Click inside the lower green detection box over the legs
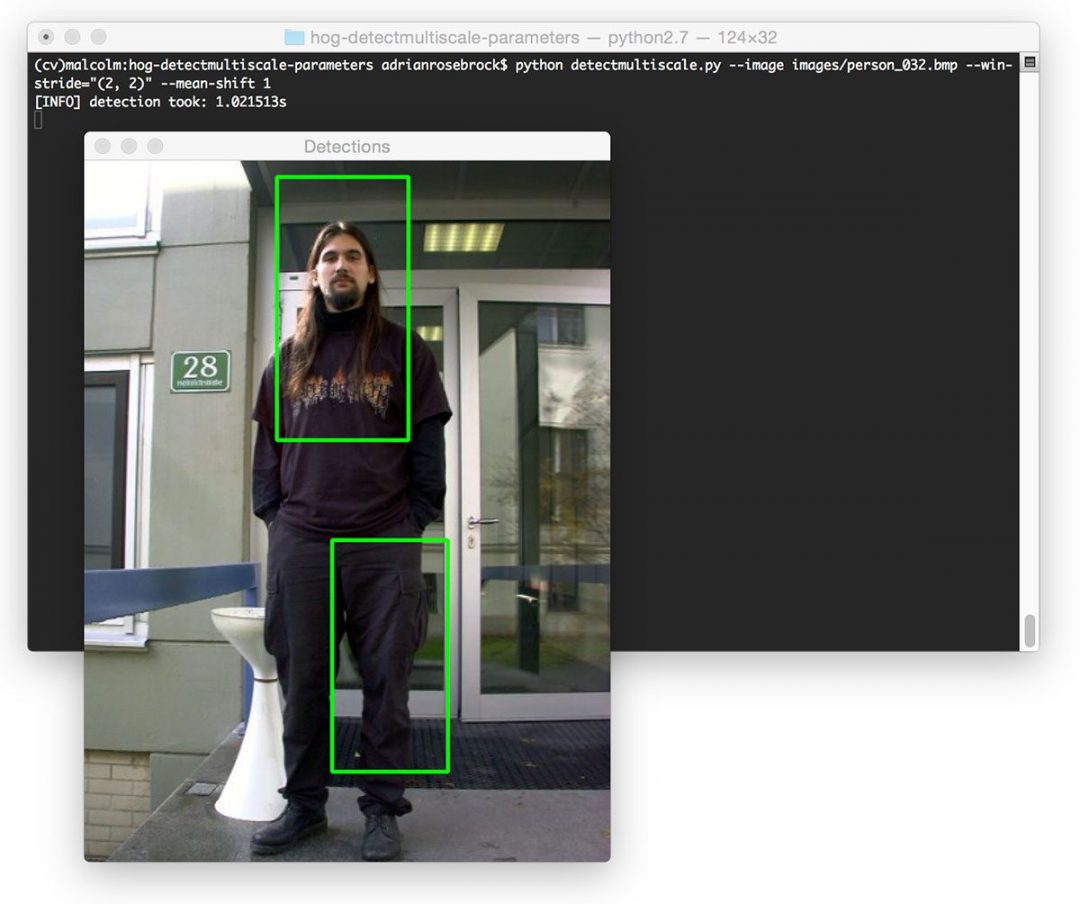The width and height of the screenshot is (1080, 904). (390, 655)
